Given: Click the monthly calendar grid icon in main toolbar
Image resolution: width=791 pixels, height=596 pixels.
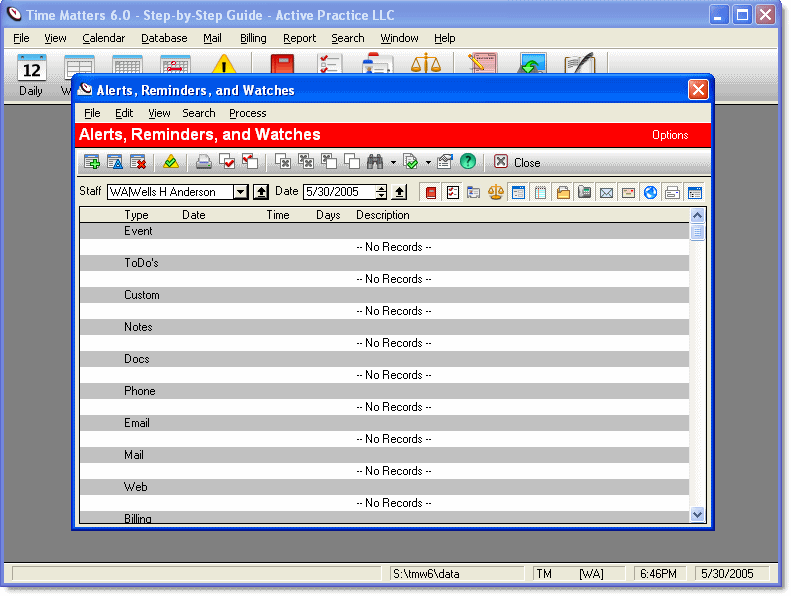Looking at the screenshot, I should (x=127, y=65).
